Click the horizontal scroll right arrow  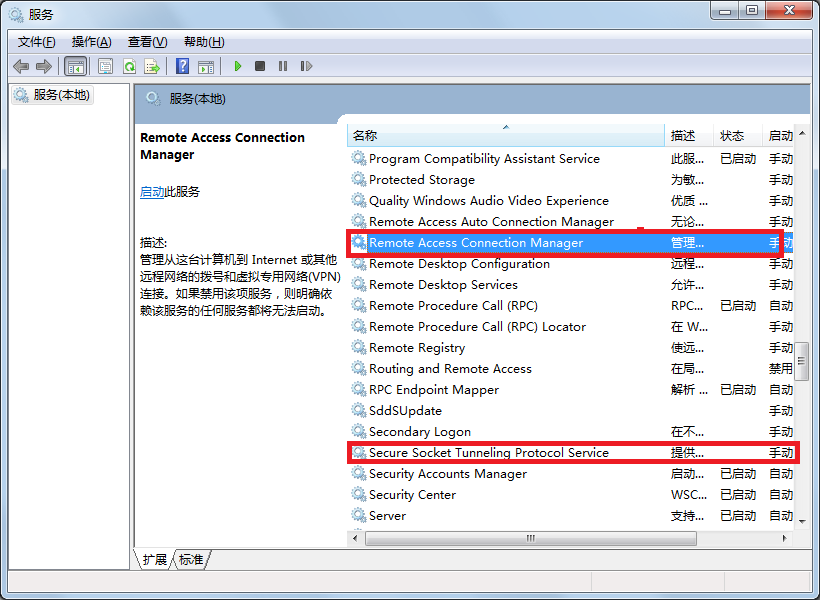784,538
